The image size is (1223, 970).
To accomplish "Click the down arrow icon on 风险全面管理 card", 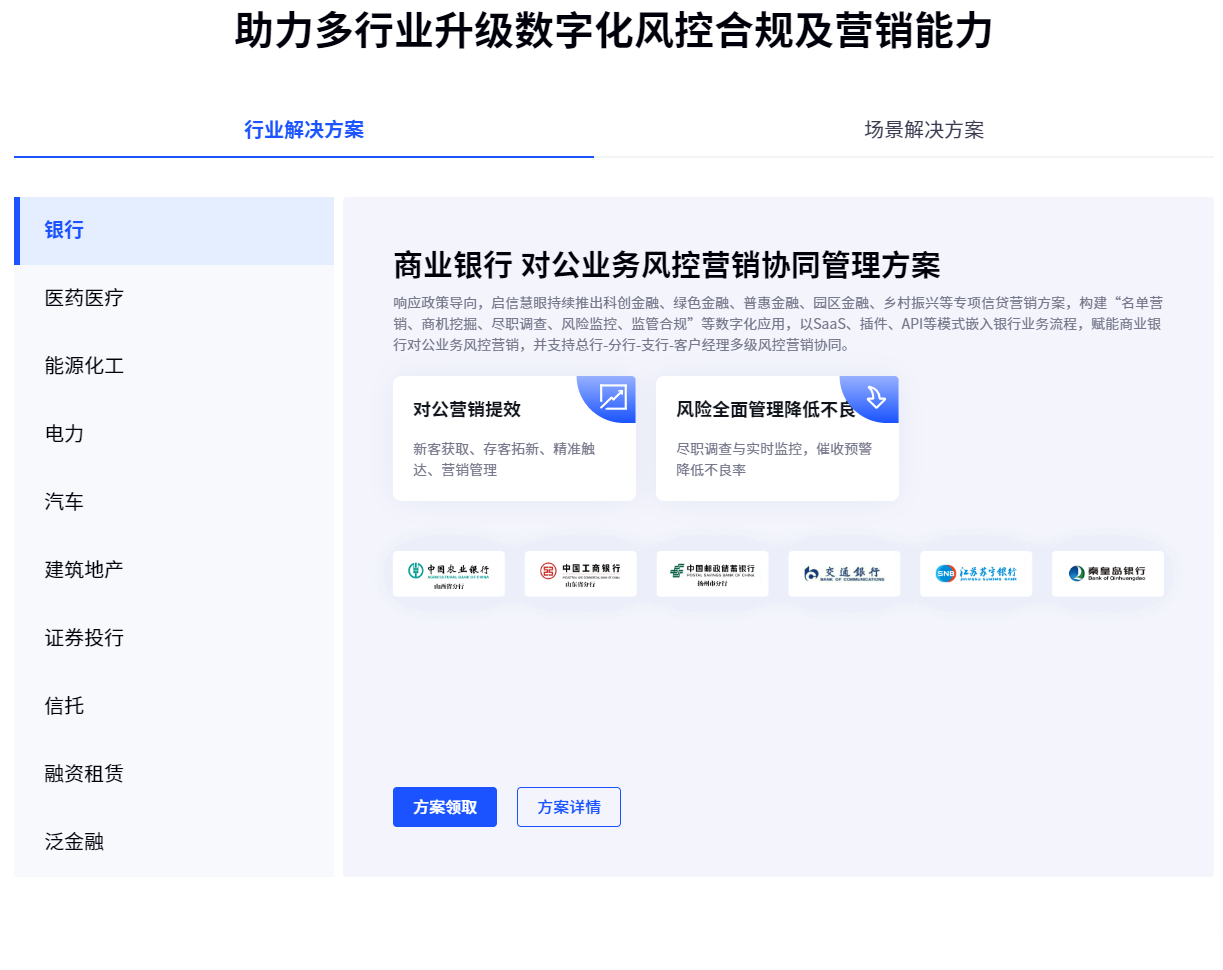I will 876,397.
